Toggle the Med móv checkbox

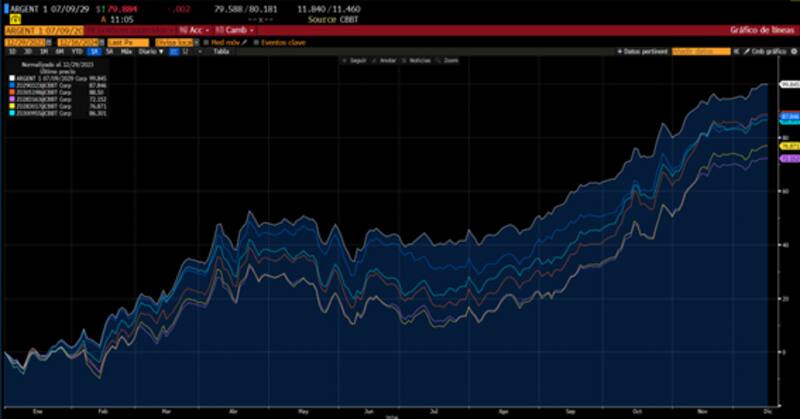tap(206, 42)
